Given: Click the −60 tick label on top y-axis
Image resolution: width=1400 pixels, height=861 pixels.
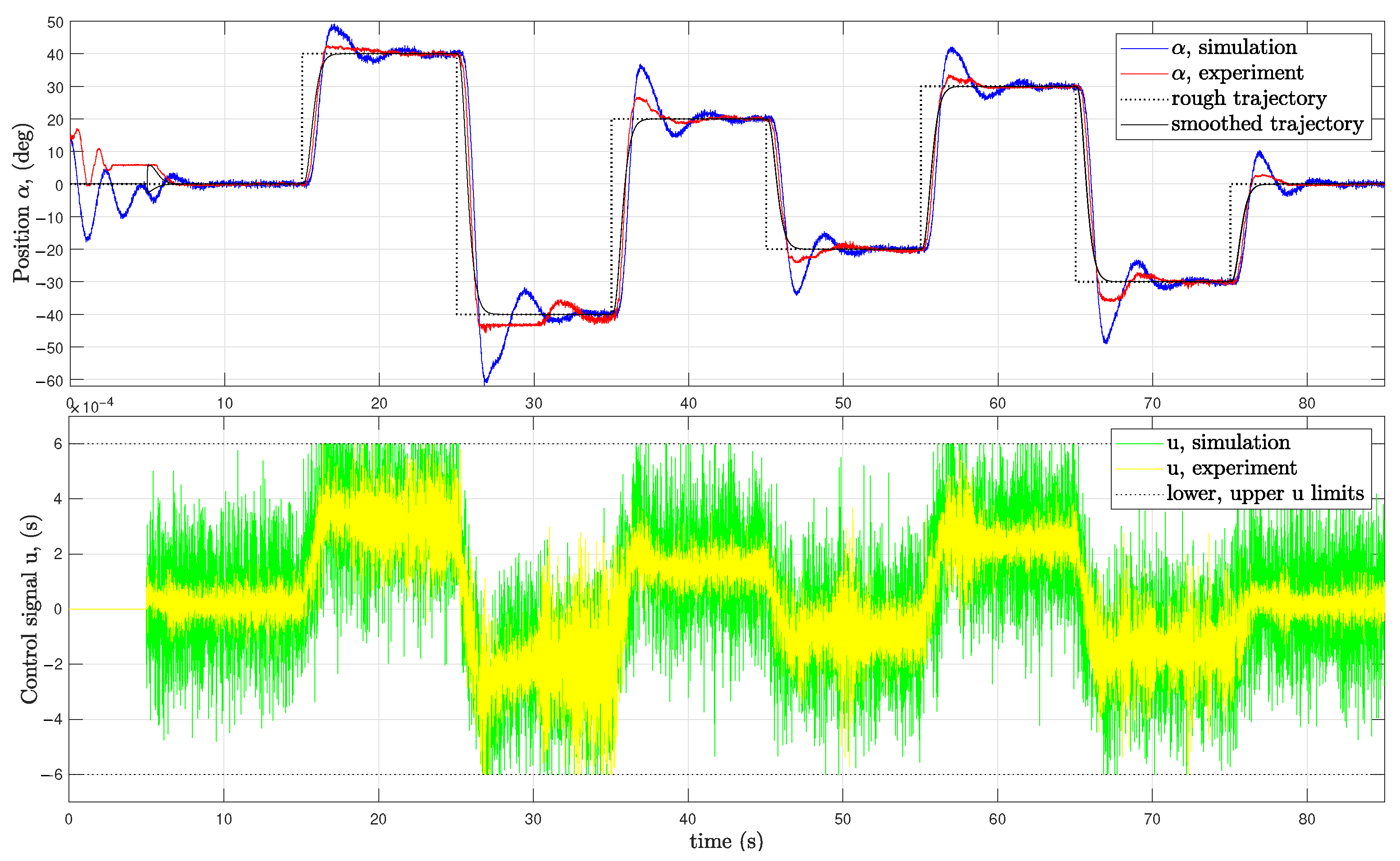Looking at the screenshot, I should click(50, 381).
